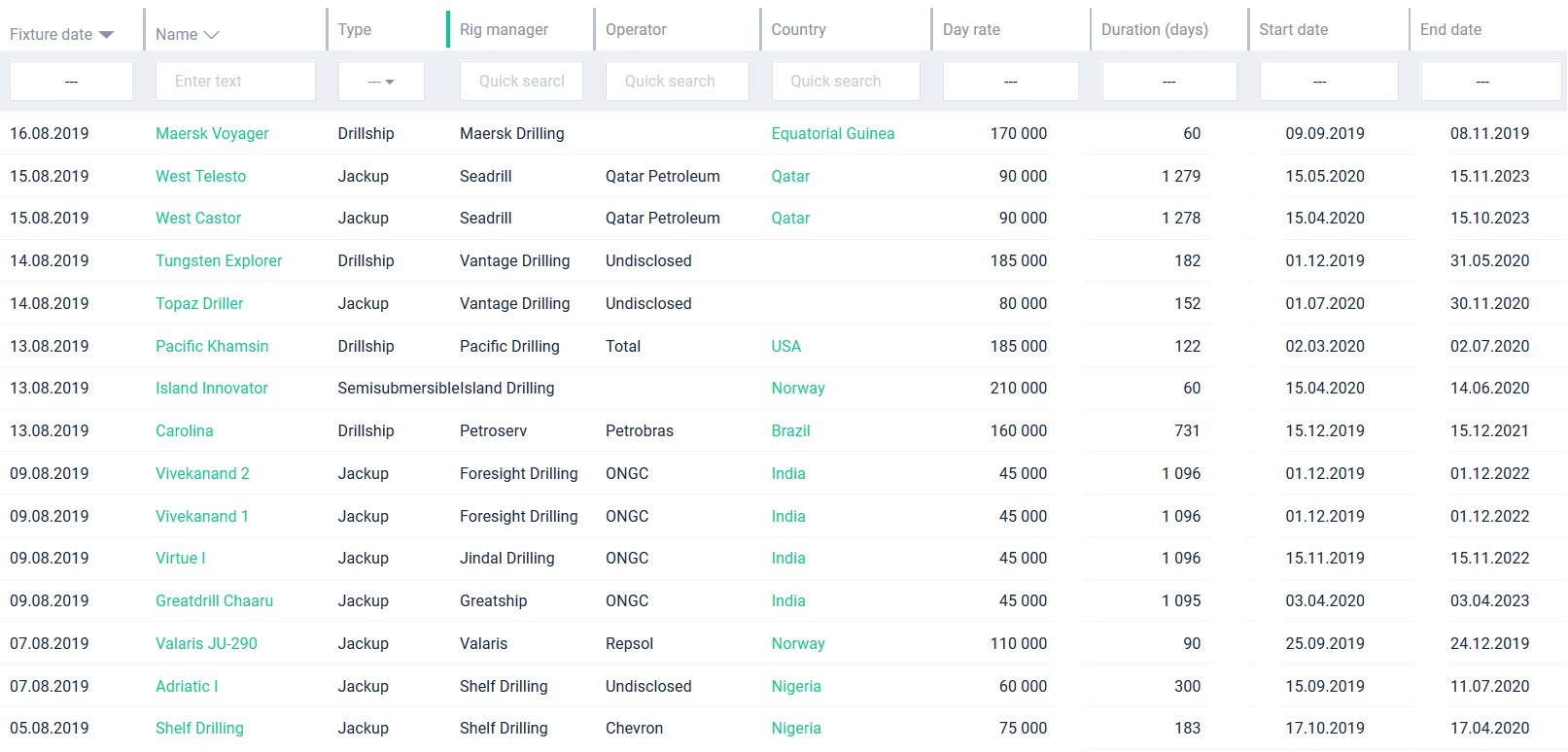Screen dimensions: 1568x752
Task: Follow the Norway link in Island Innovator row
Action: click(798, 389)
